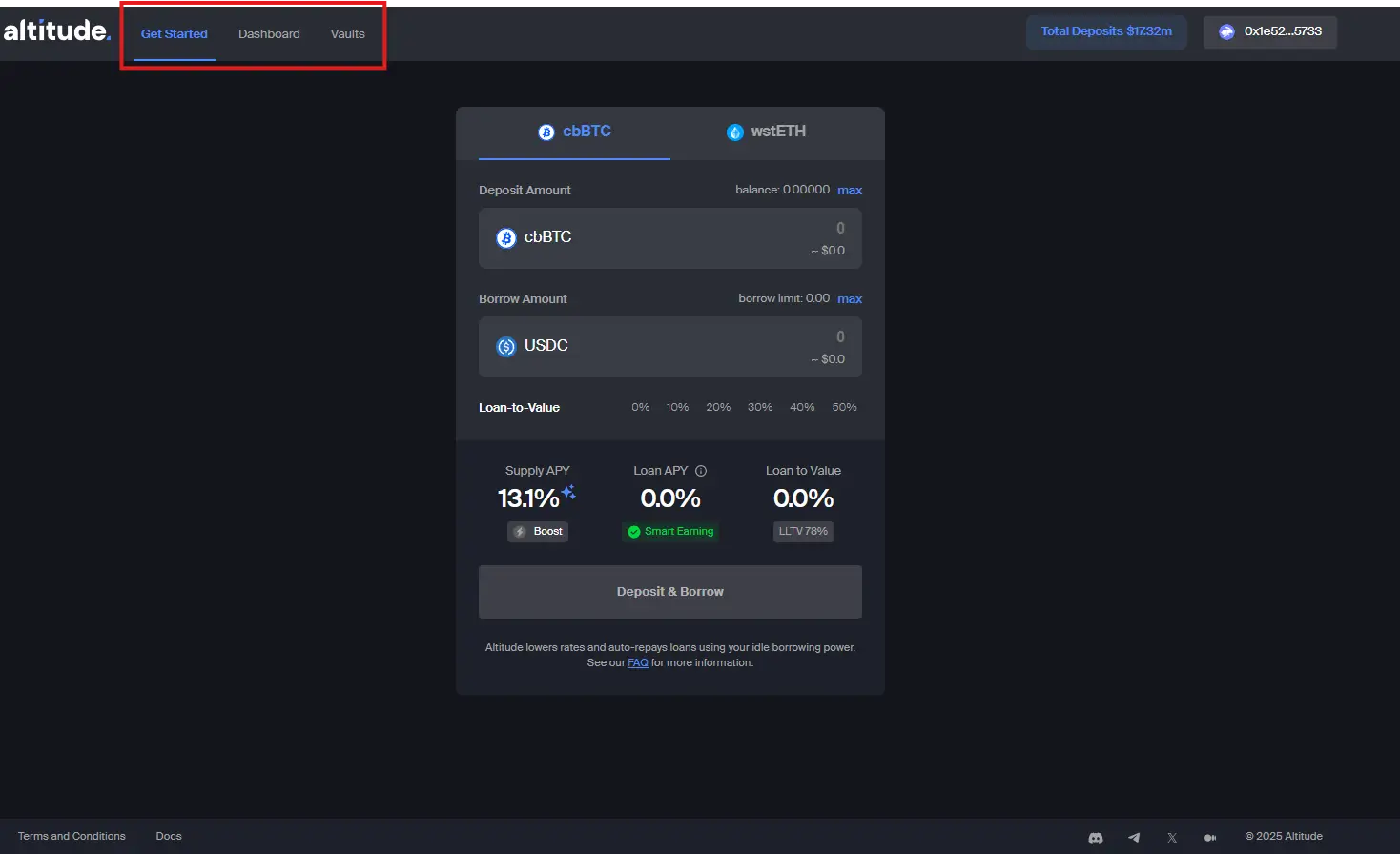The image size is (1400, 854).
Task: Click the 13.1% Supply APY value
Action: [528, 498]
